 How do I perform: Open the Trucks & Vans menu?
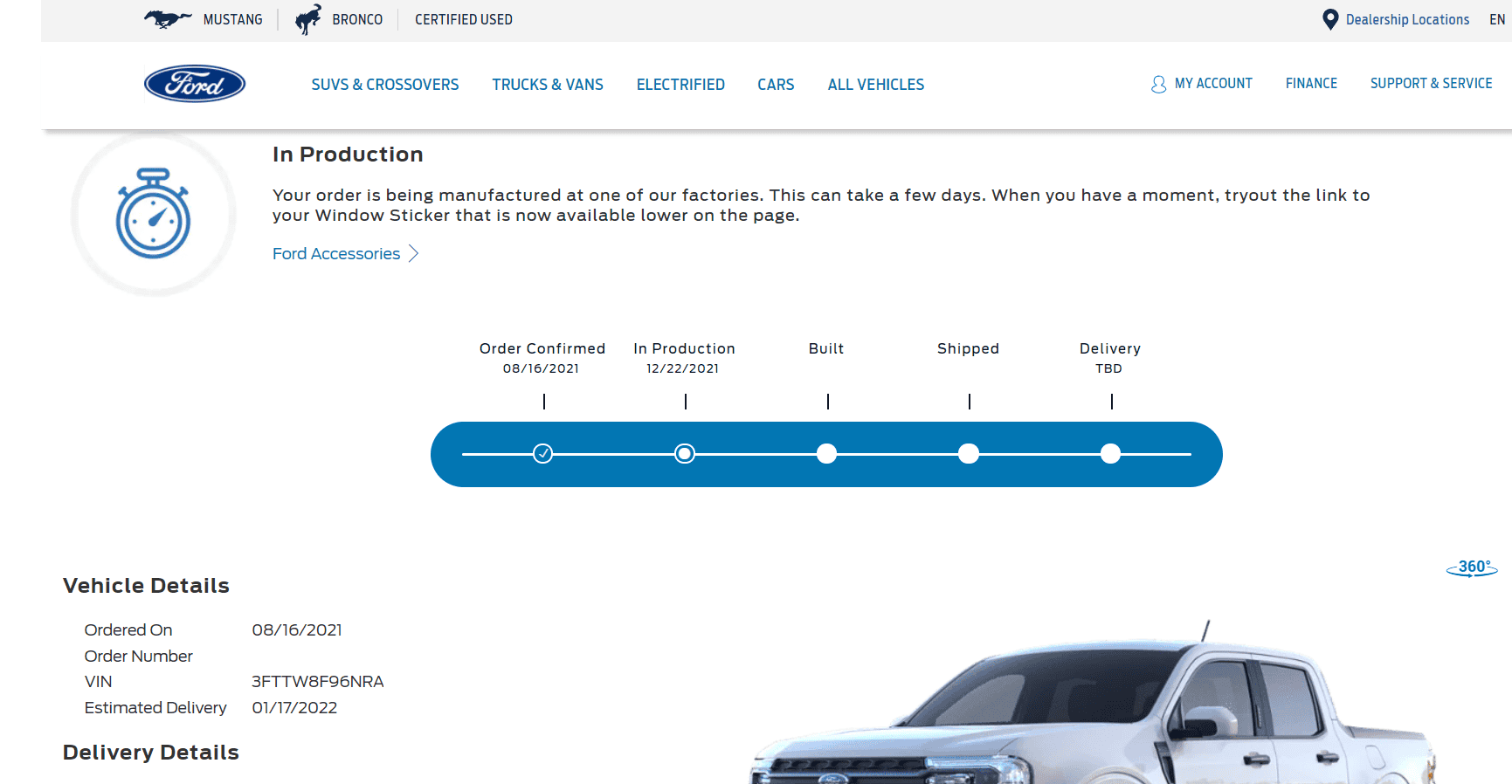click(x=548, y=85)
